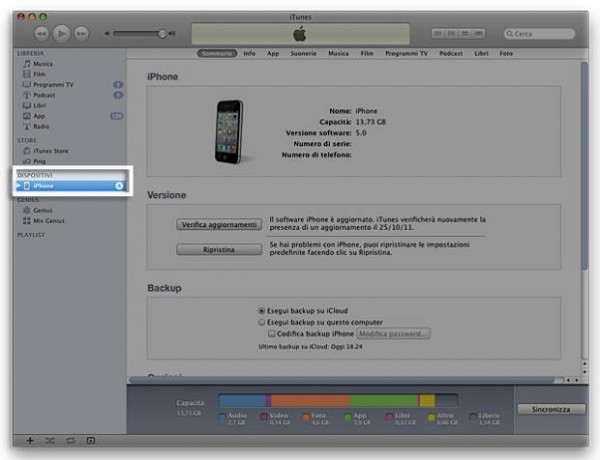This screenshot has height=460, width=600.
Task: Switch to the Film tab
Action: (367, 53)
